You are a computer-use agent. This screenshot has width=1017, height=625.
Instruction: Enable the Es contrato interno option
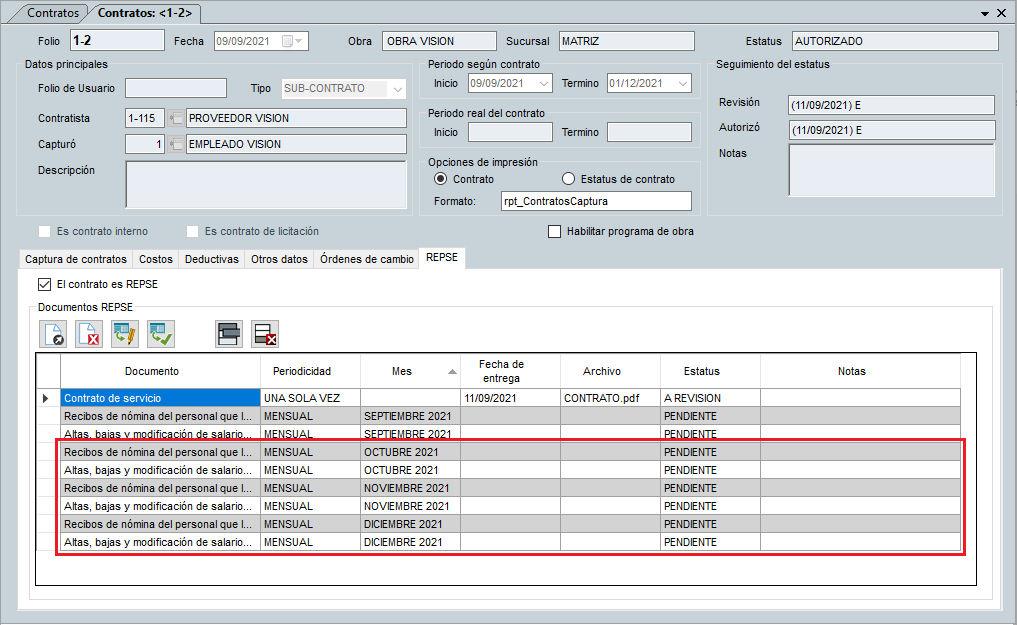pyautogui.click(x=43, y=231)
